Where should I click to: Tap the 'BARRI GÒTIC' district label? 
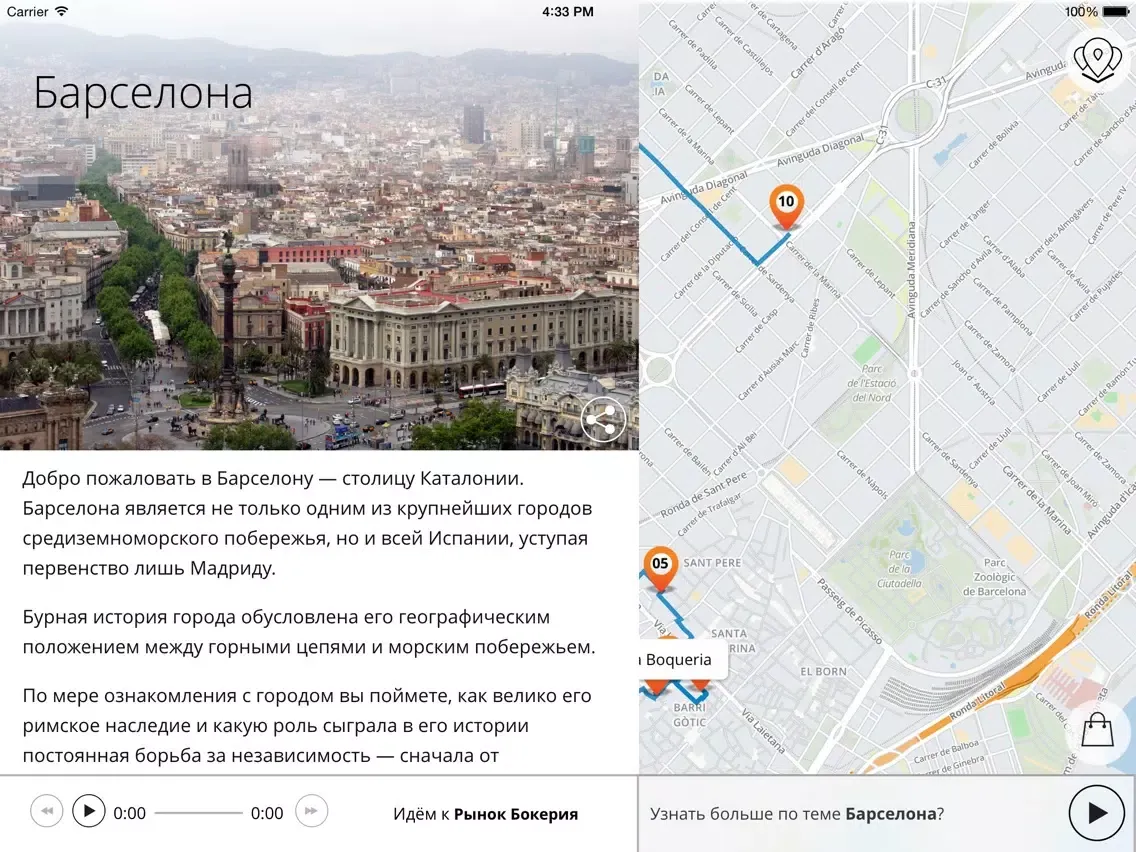(x=689, y=714)
